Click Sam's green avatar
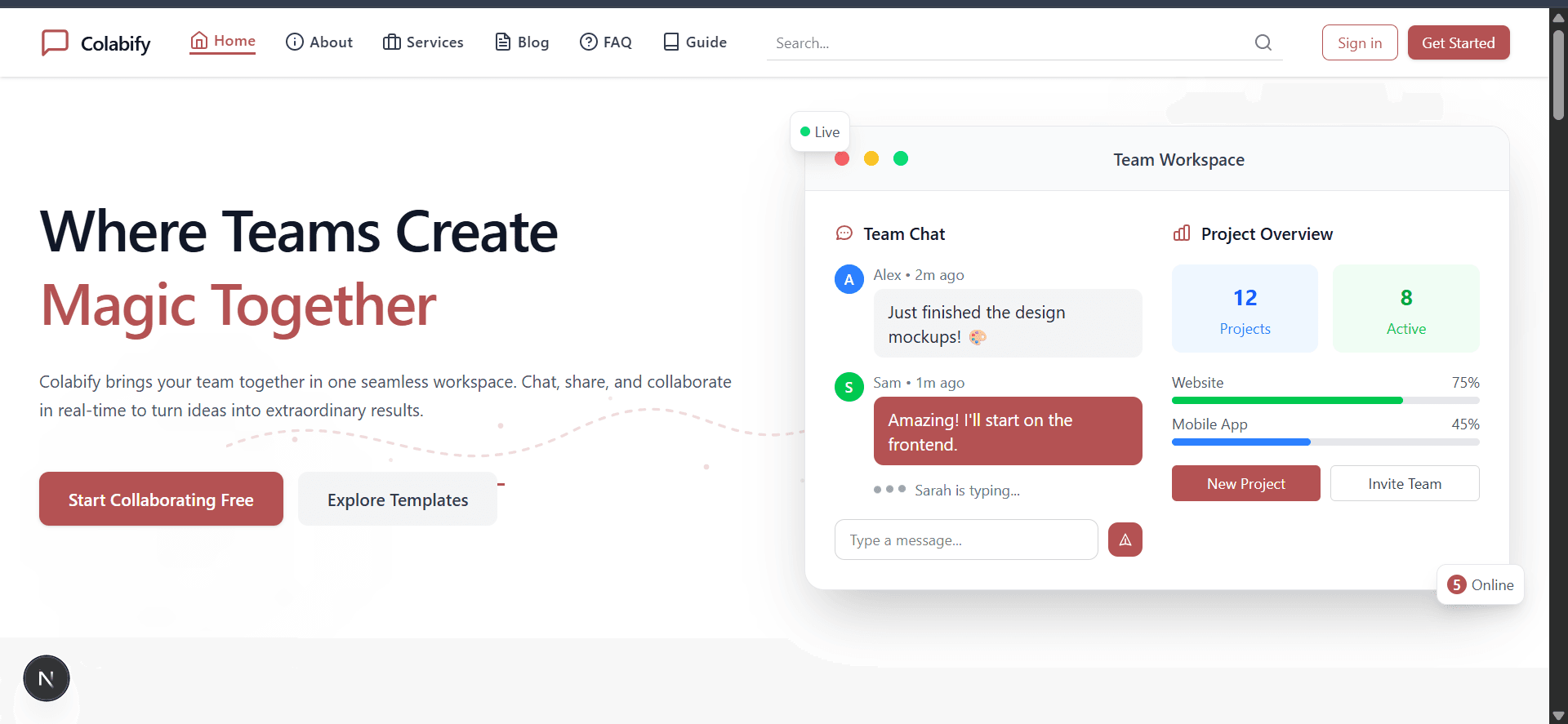Viewport: 1568px width, 724px height. [849, 387]
